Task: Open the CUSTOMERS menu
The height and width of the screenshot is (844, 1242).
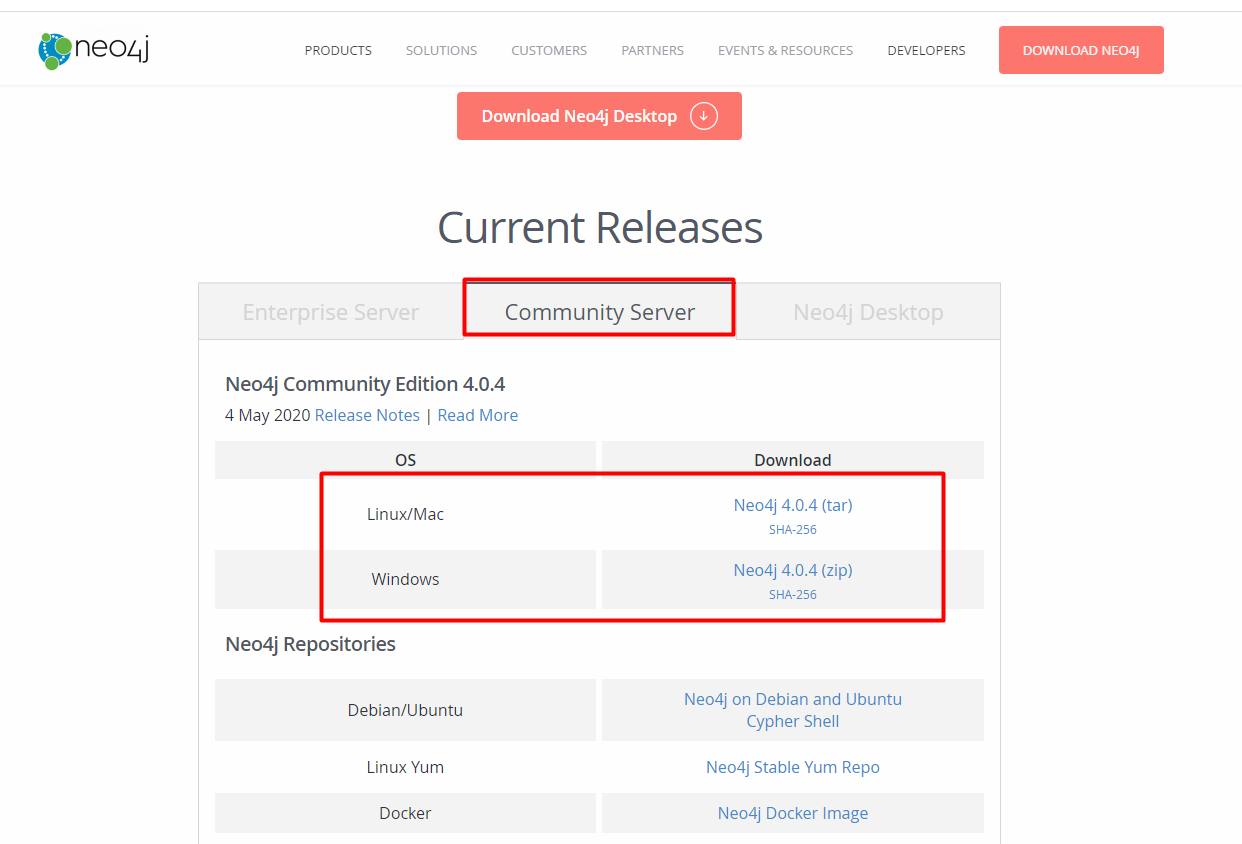Action: click(x=548, y=50)
